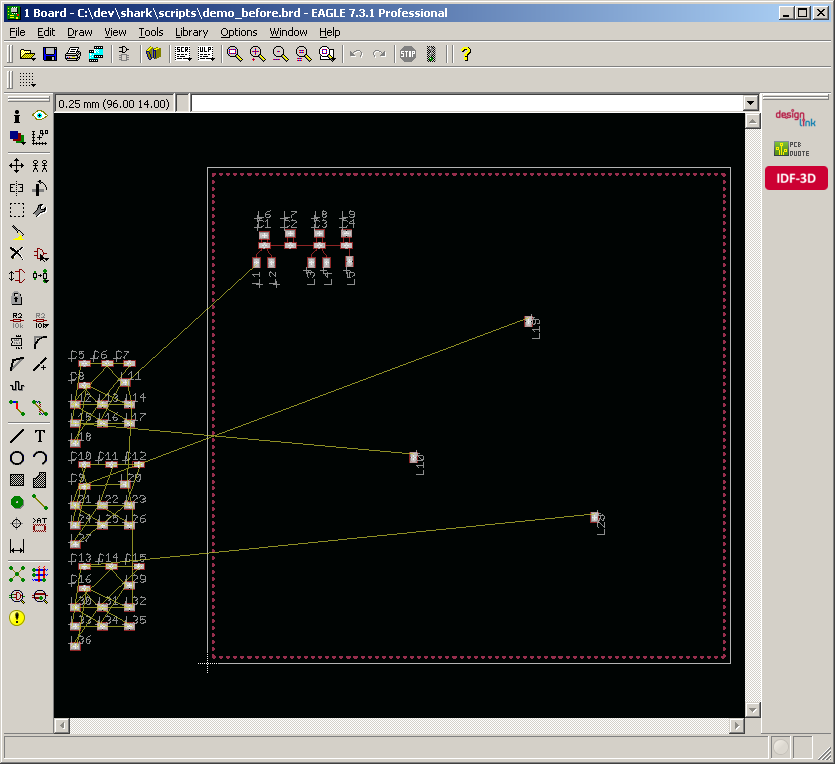835x764 pixels.
Task: Select the Polygon tool
Action: 40,480
